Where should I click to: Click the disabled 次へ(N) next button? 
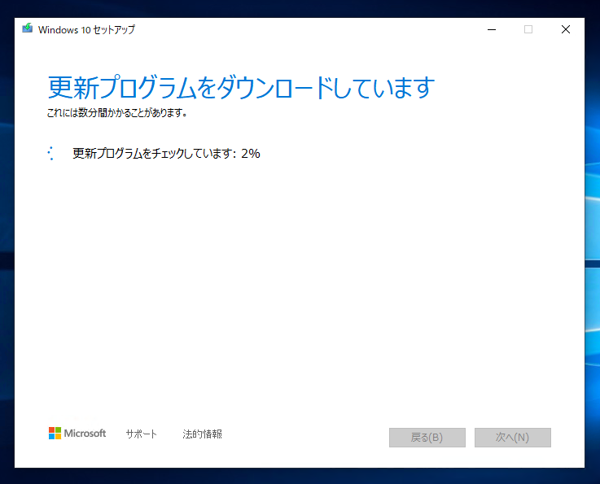tap(512, 437)
